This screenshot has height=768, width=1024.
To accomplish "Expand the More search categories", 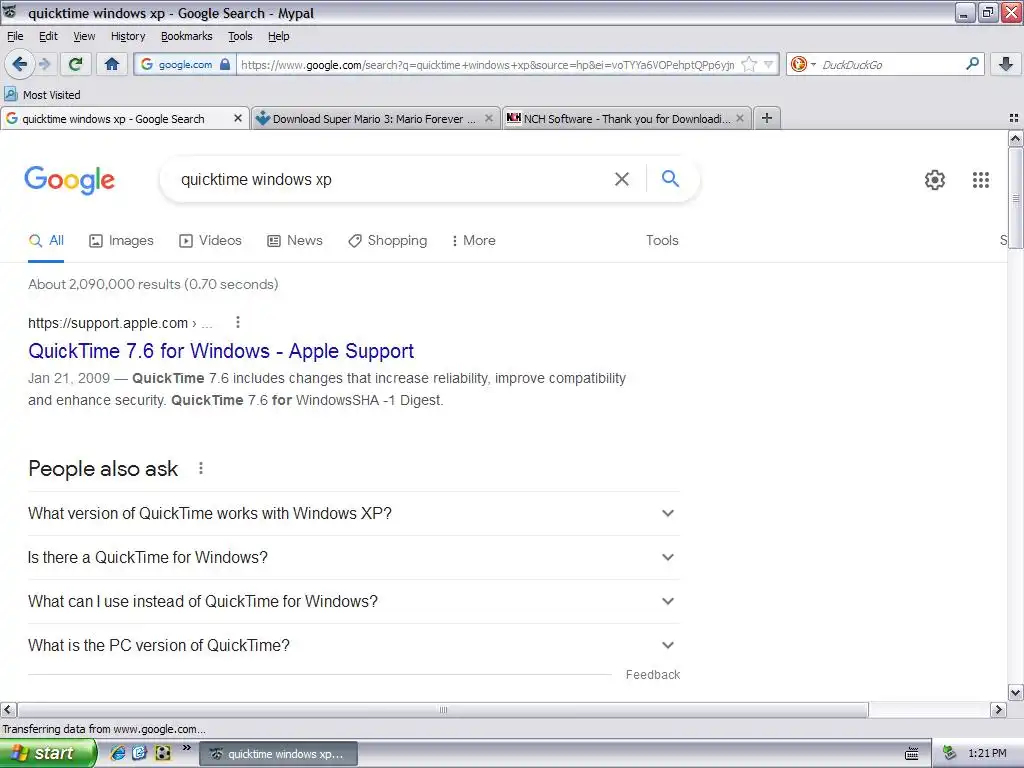I will [473, 240].
